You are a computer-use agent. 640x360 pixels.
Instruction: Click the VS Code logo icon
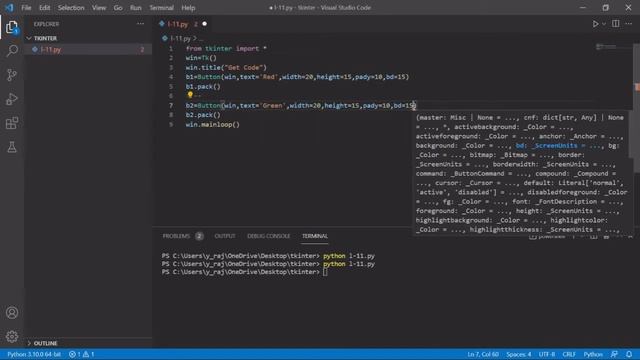[9, 7]
